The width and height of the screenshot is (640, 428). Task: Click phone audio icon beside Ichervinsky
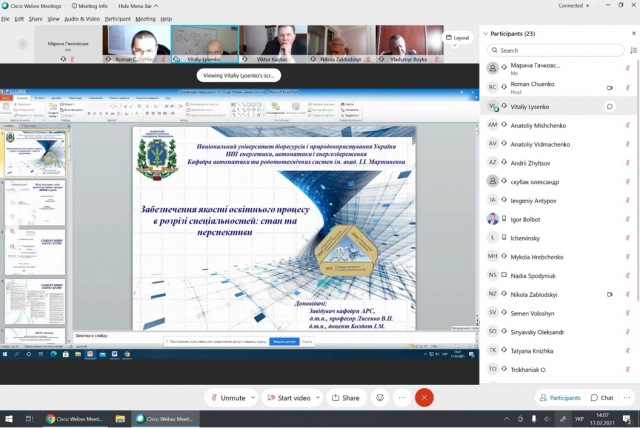(504, 238)
